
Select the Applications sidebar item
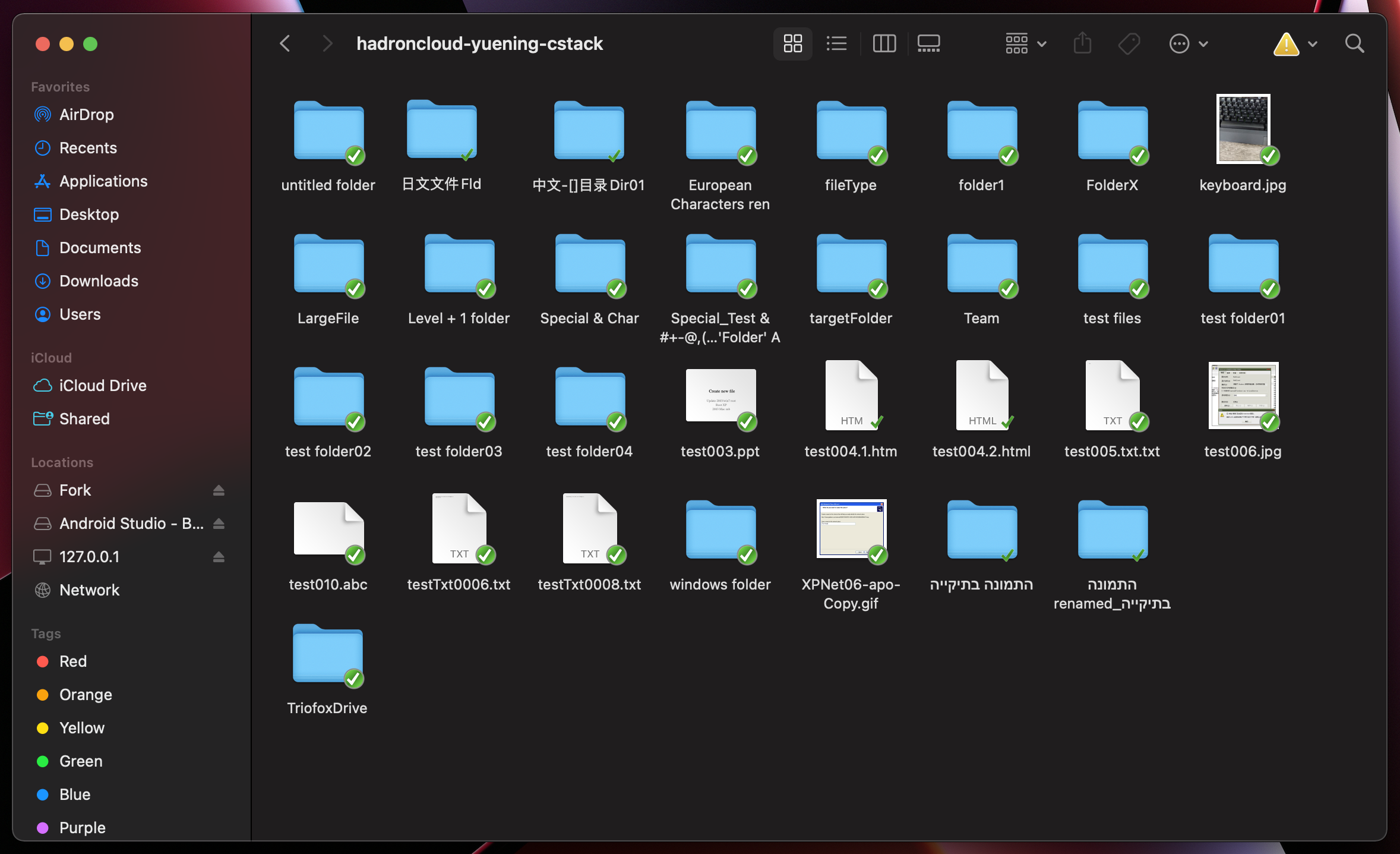tap(103, 181)
